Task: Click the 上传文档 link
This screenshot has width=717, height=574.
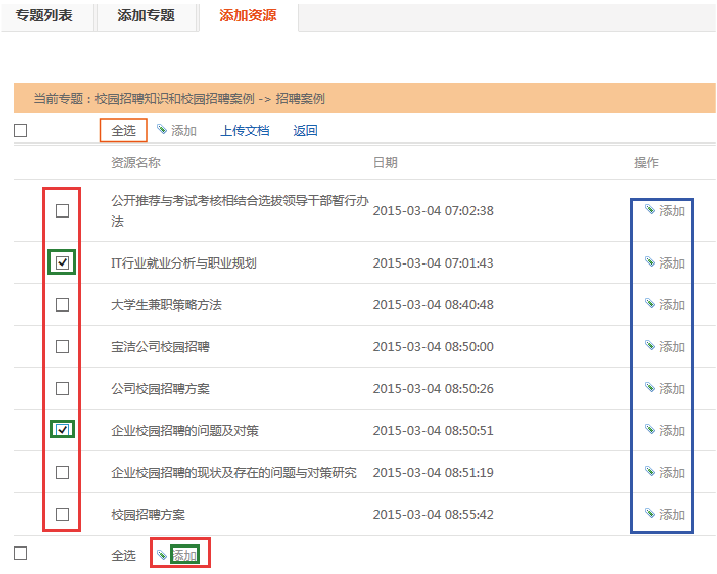Action: 245,130
